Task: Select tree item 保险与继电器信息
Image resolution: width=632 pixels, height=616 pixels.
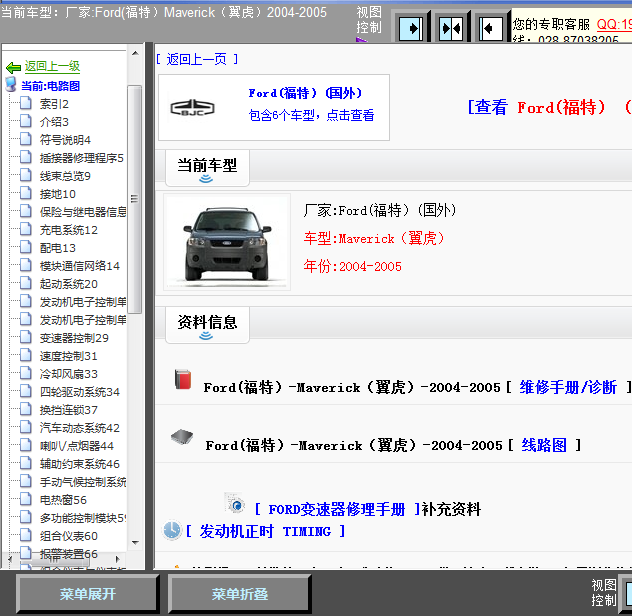Action: [x=83, y=212]
